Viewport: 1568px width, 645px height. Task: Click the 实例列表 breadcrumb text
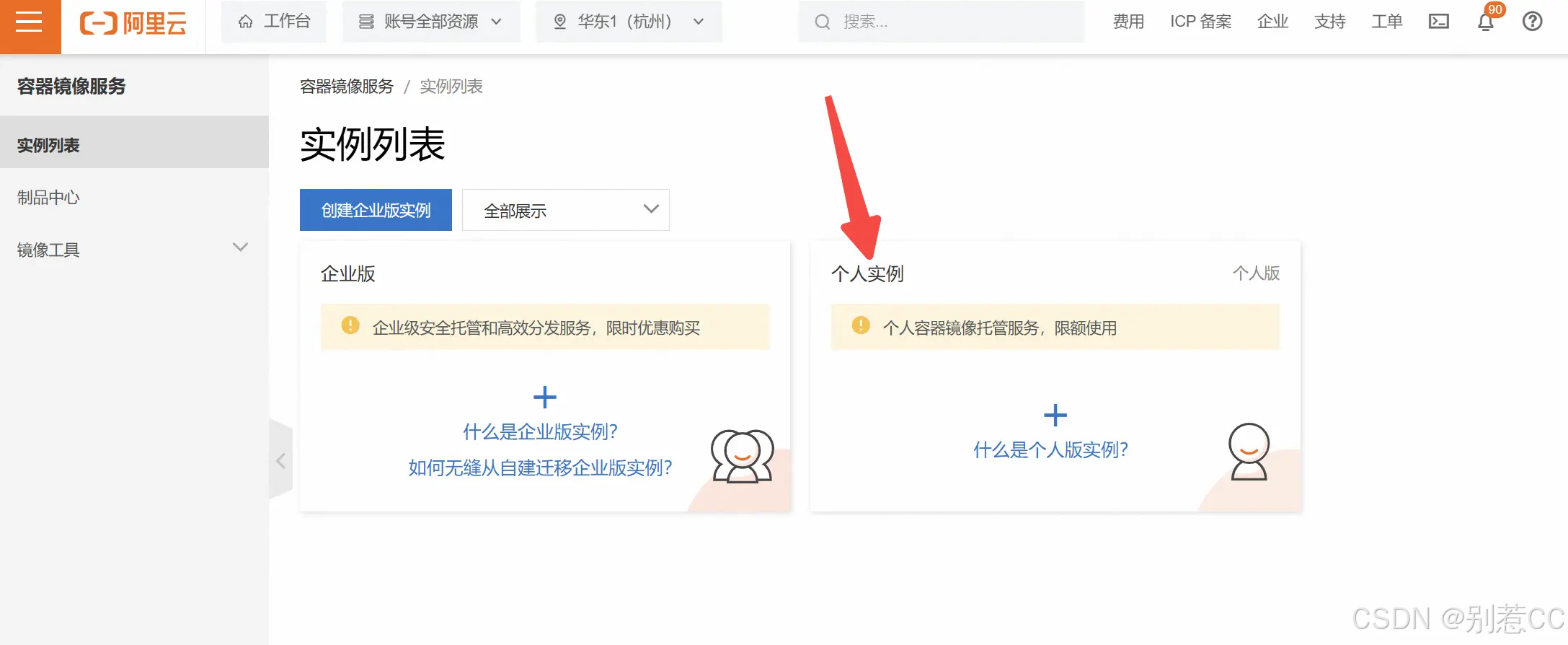pos(451,87)
